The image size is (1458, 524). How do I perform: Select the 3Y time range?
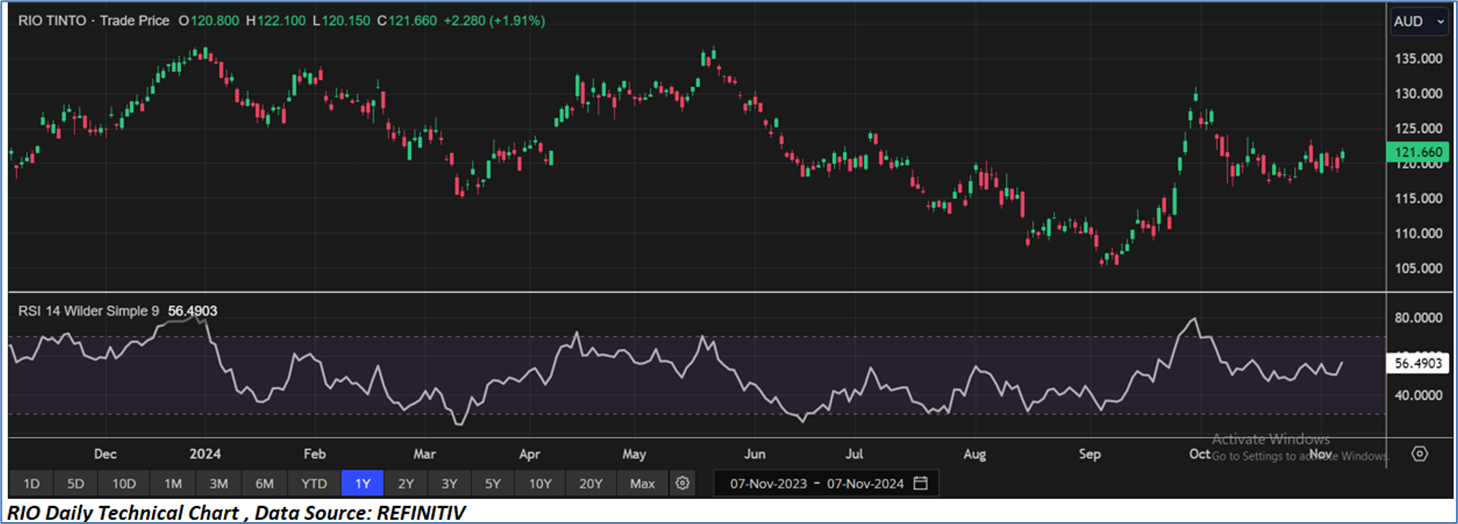click(x=449, y=484)
